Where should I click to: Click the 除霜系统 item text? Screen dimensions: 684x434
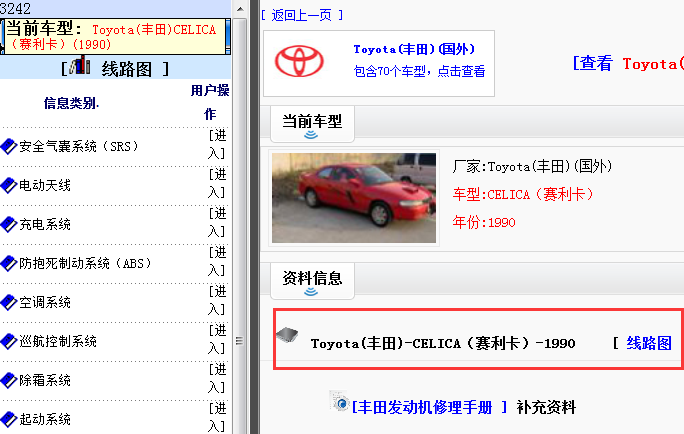pos(45,380)
